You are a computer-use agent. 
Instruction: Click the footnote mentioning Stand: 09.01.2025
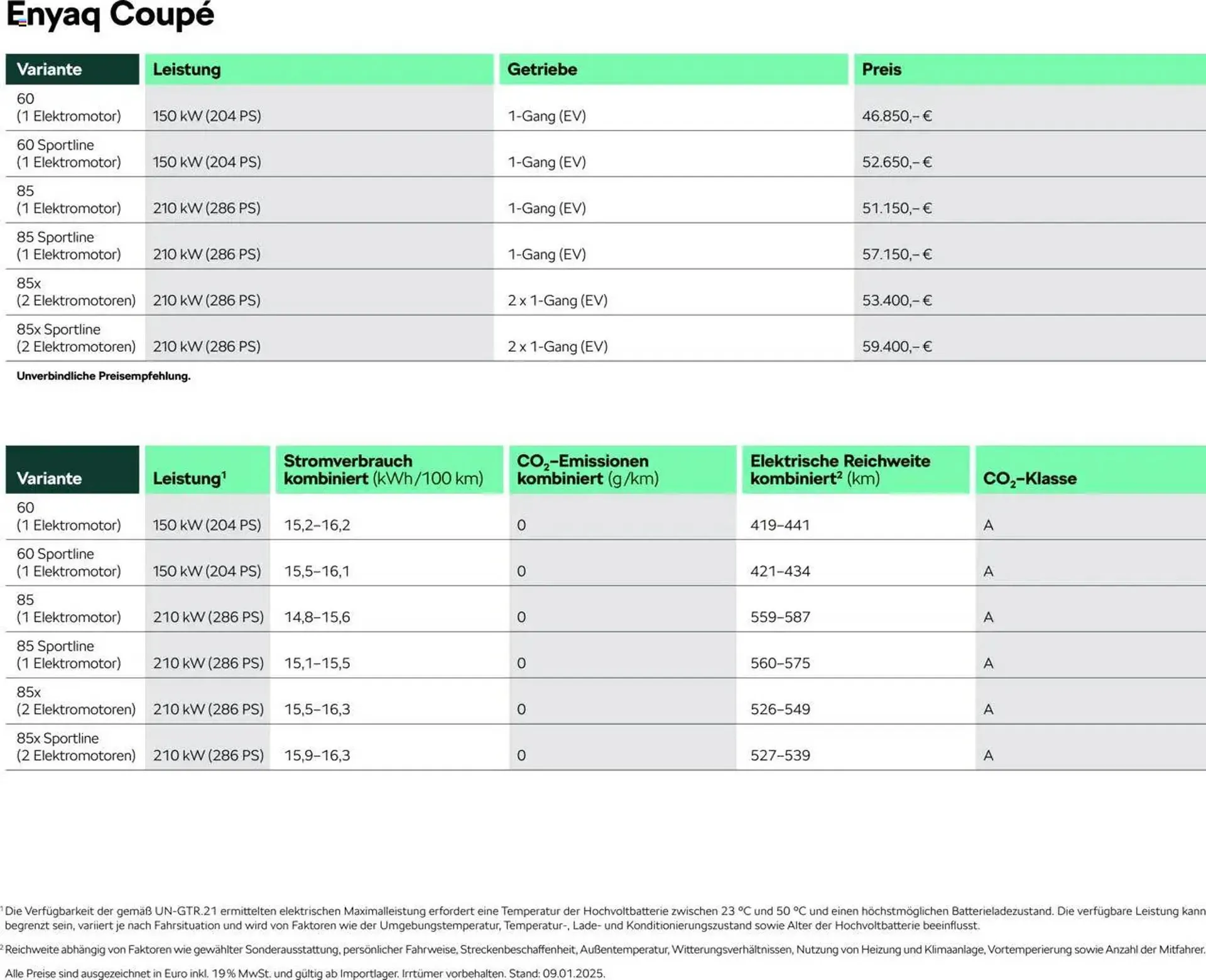(x=305, y=974)
